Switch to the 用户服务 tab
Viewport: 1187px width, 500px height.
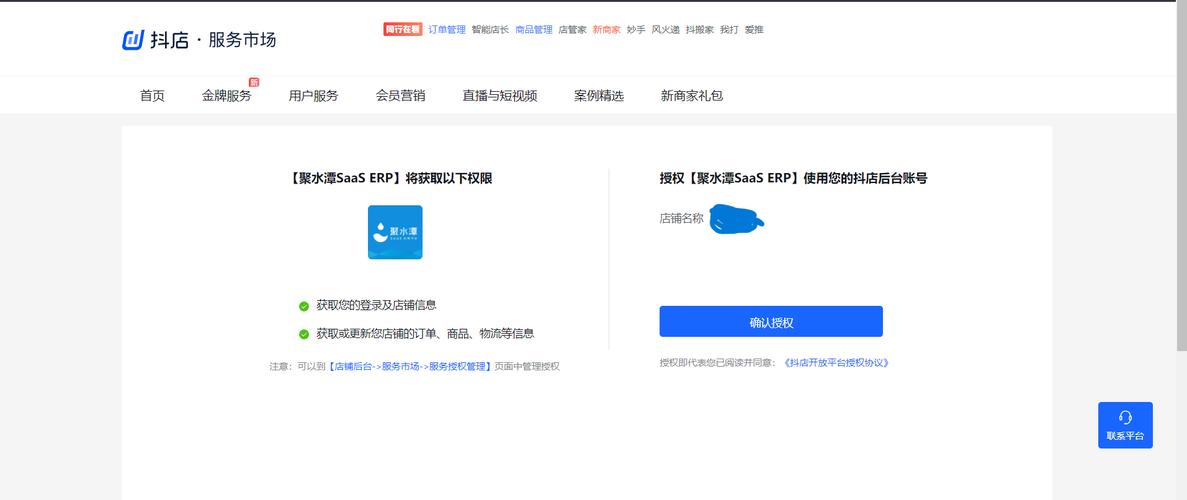[313, 95]
